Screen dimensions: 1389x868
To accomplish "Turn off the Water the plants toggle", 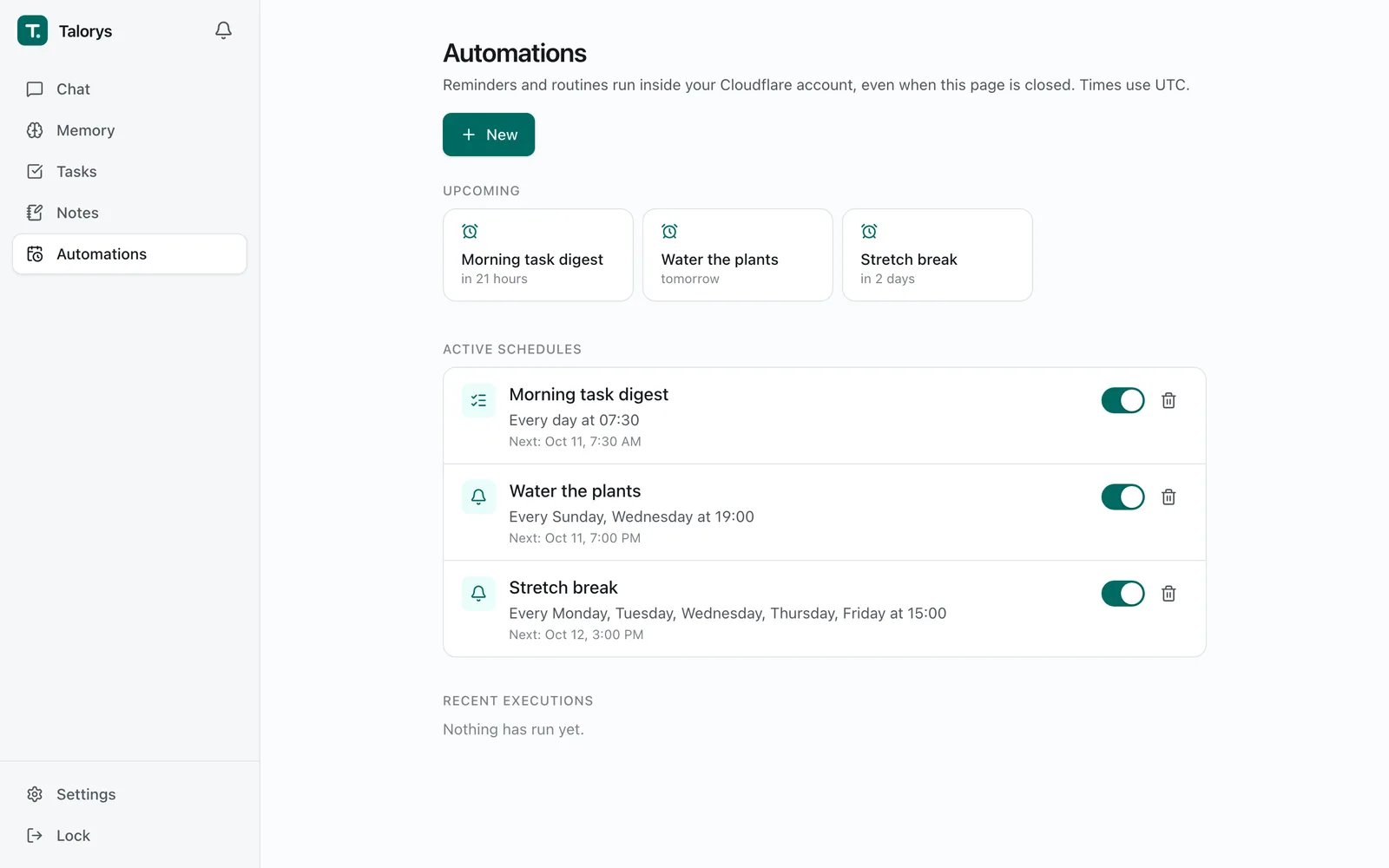I will [1123, 496].
